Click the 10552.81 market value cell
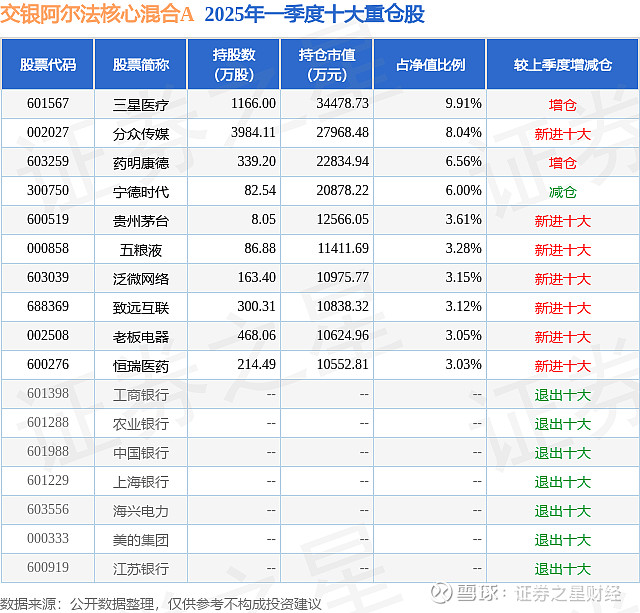 point(343,364)
